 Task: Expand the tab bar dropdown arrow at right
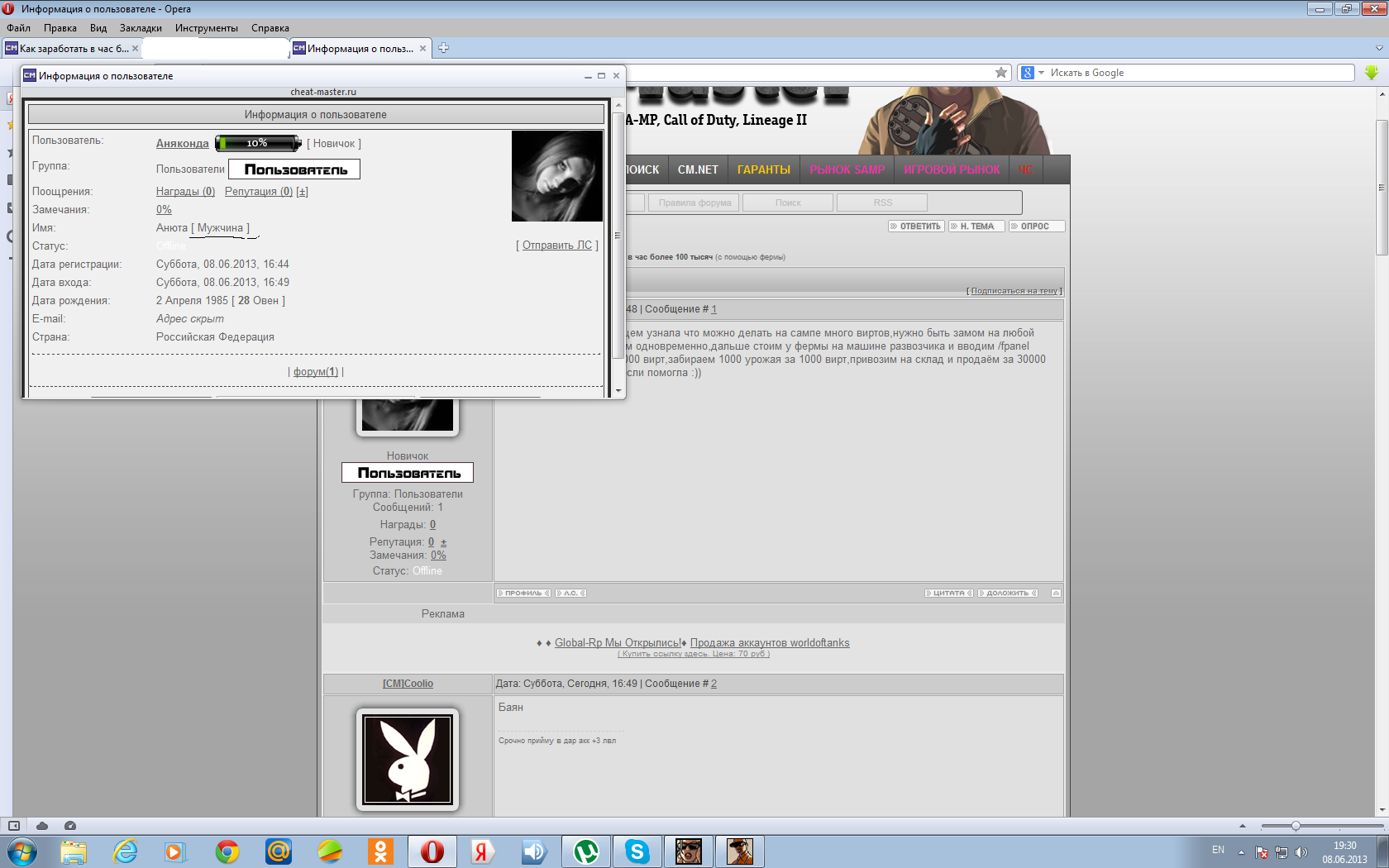tap(1378, 48)
